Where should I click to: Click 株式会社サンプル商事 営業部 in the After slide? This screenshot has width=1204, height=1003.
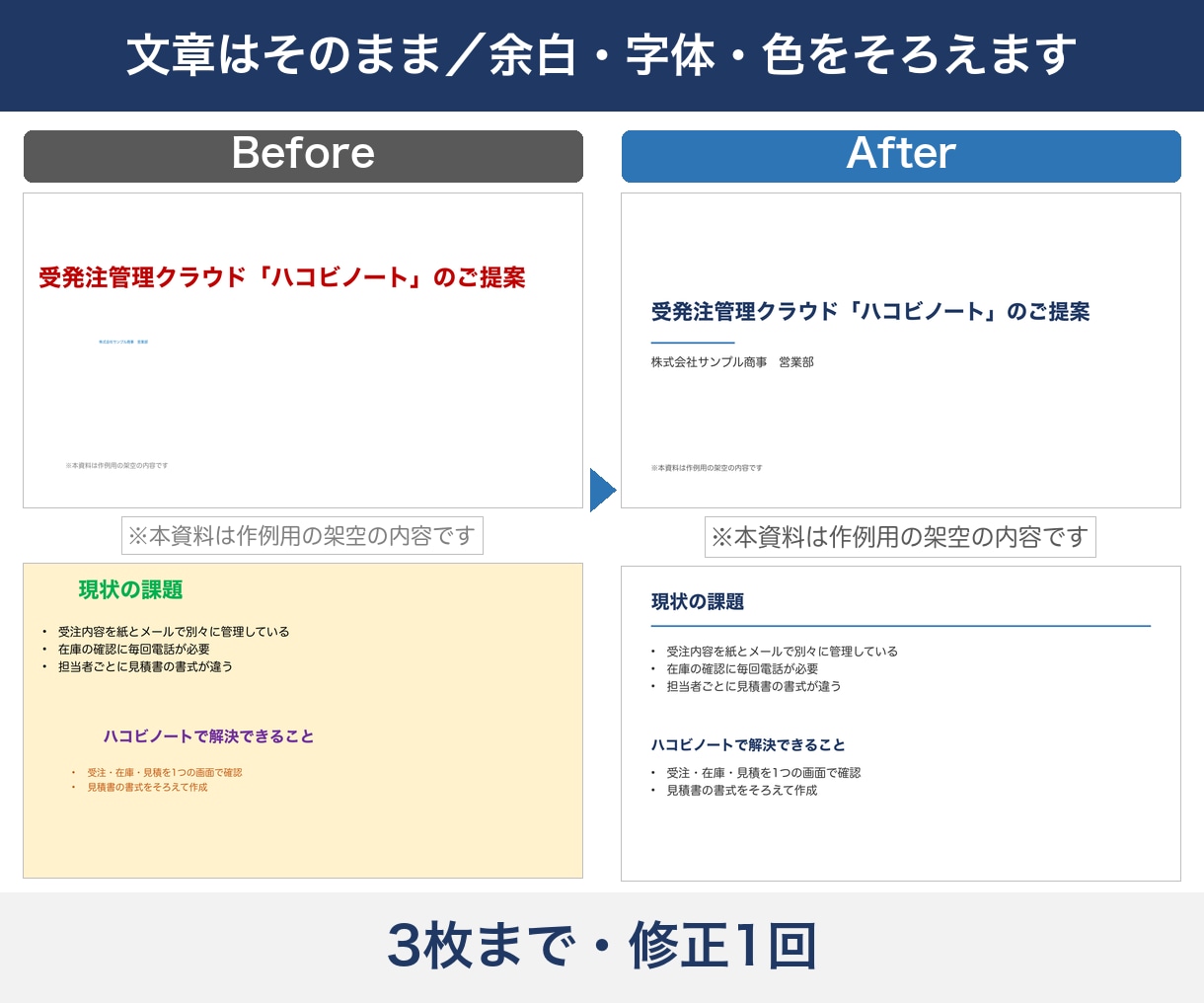coord(732,362)
